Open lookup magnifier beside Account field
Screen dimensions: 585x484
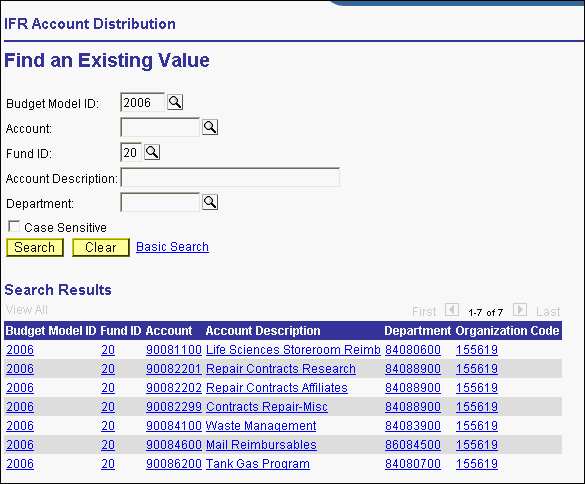(210, 127)
